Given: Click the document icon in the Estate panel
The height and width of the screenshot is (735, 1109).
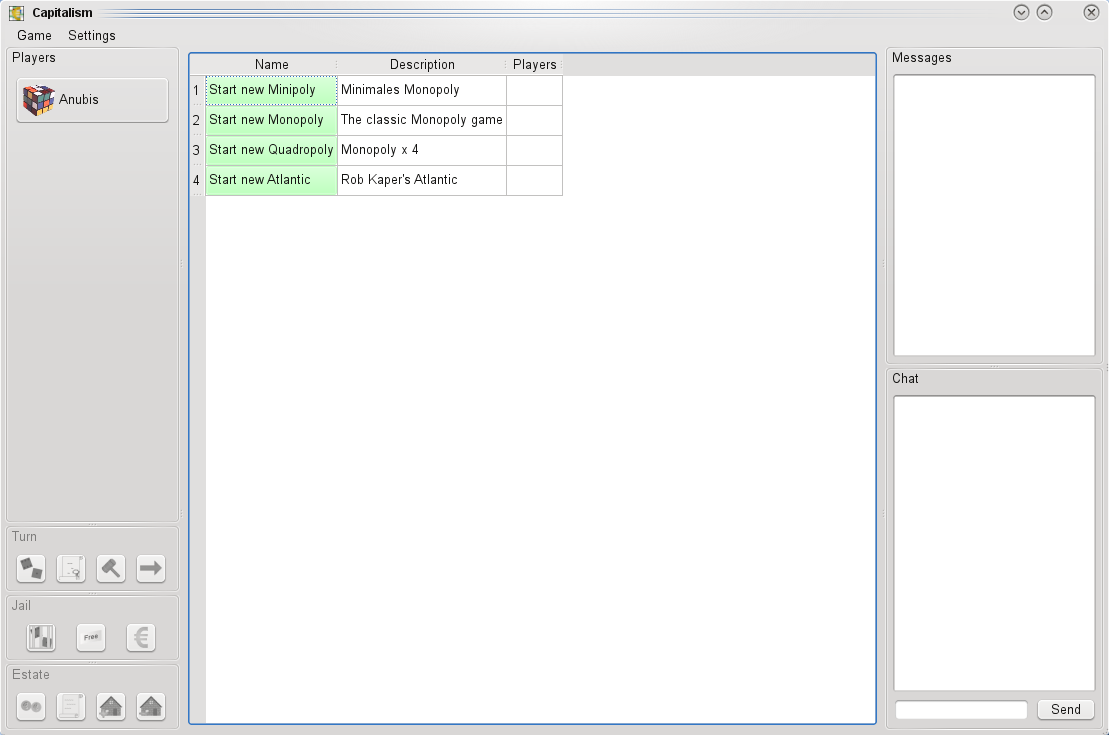Looking at the screenshot, I should (71, 707).
